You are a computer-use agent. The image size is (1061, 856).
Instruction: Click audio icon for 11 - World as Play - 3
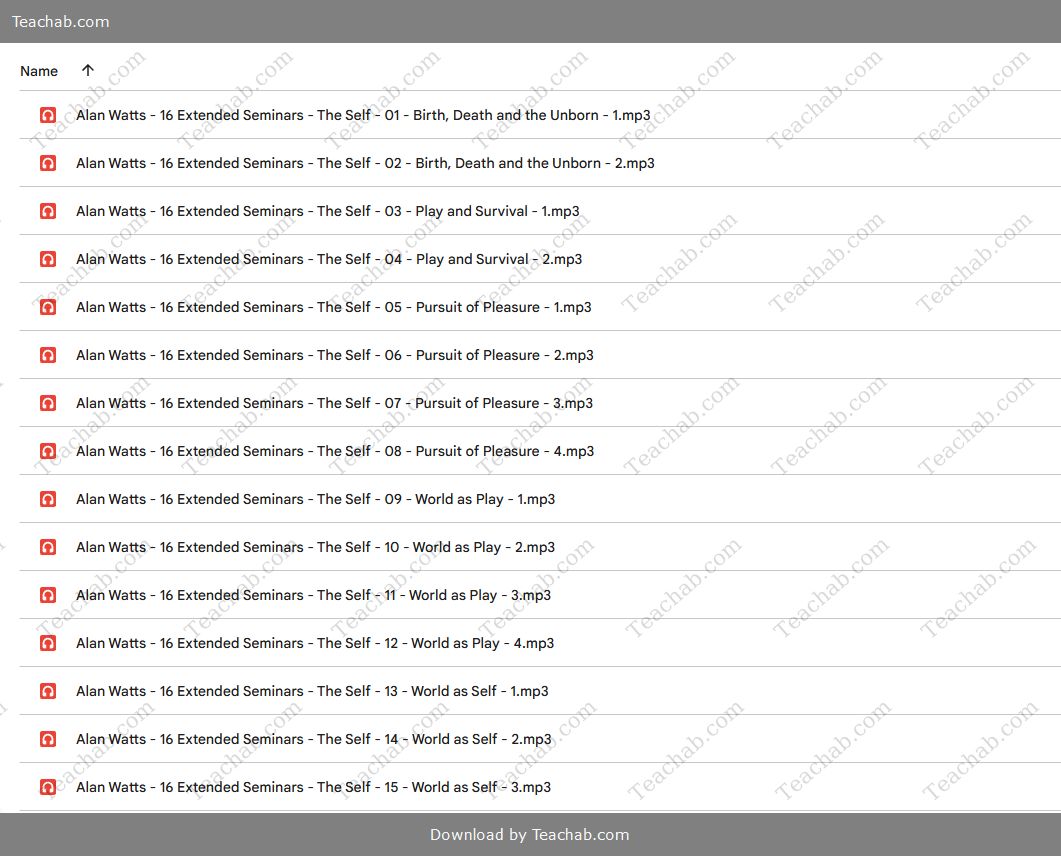[x=48, y=595]
